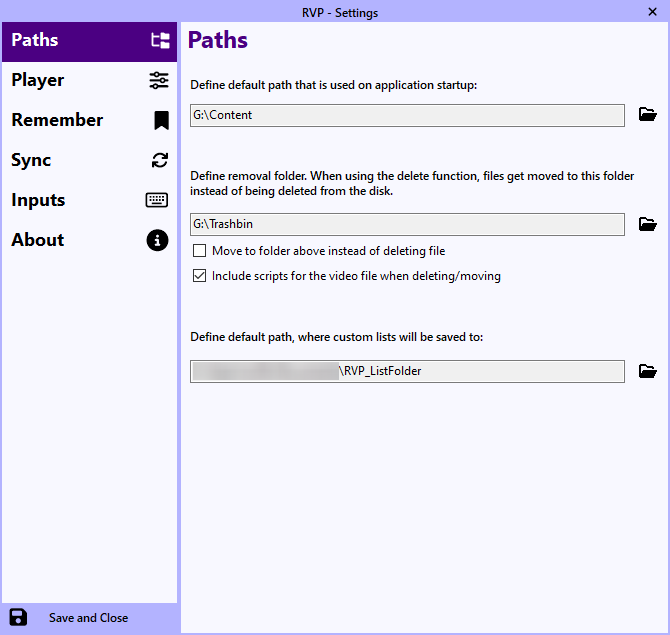Open the Player settings tab
The width and height of the screenshot is (670, 635).
[x=38, y=80]
